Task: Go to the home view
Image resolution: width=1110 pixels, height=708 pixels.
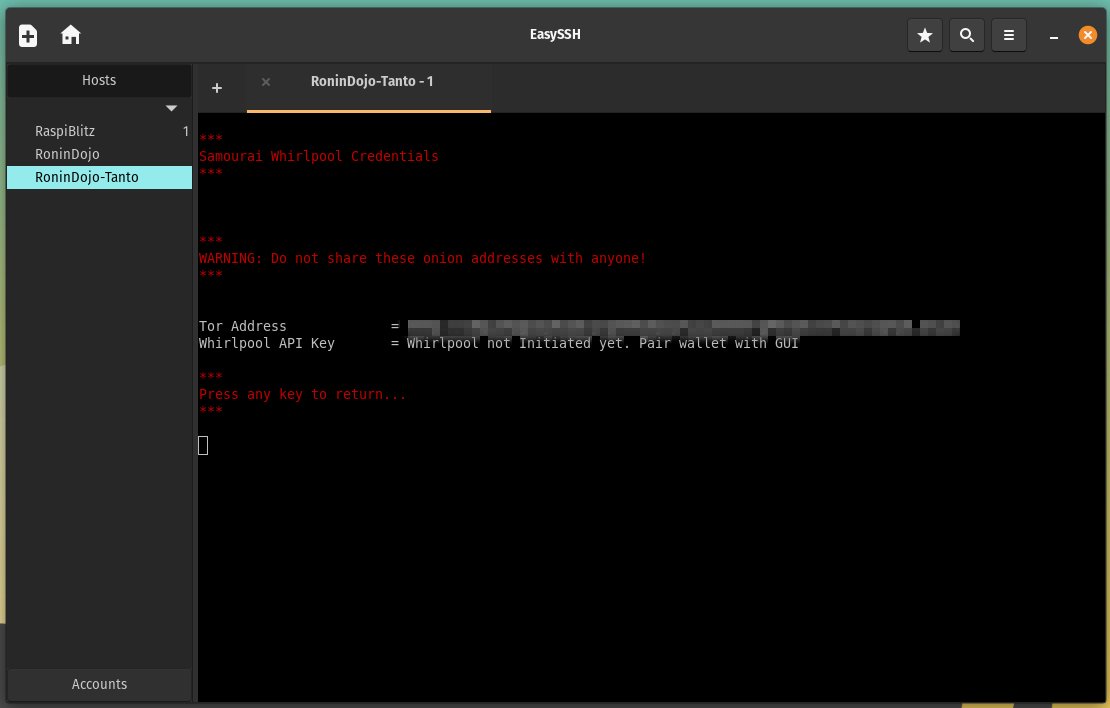Action: click(71, 35)
